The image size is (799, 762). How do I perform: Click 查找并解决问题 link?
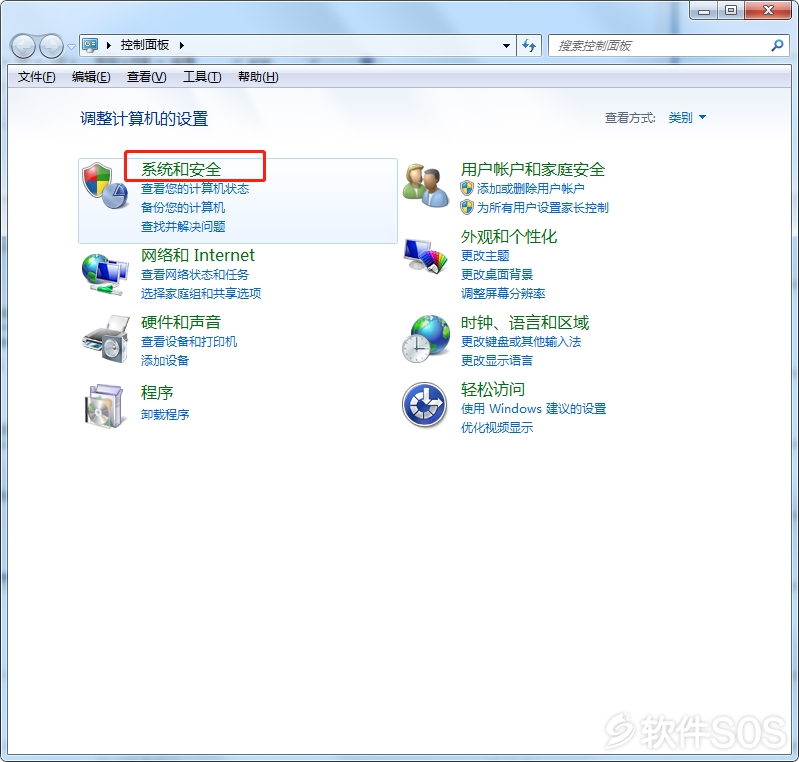182,226
